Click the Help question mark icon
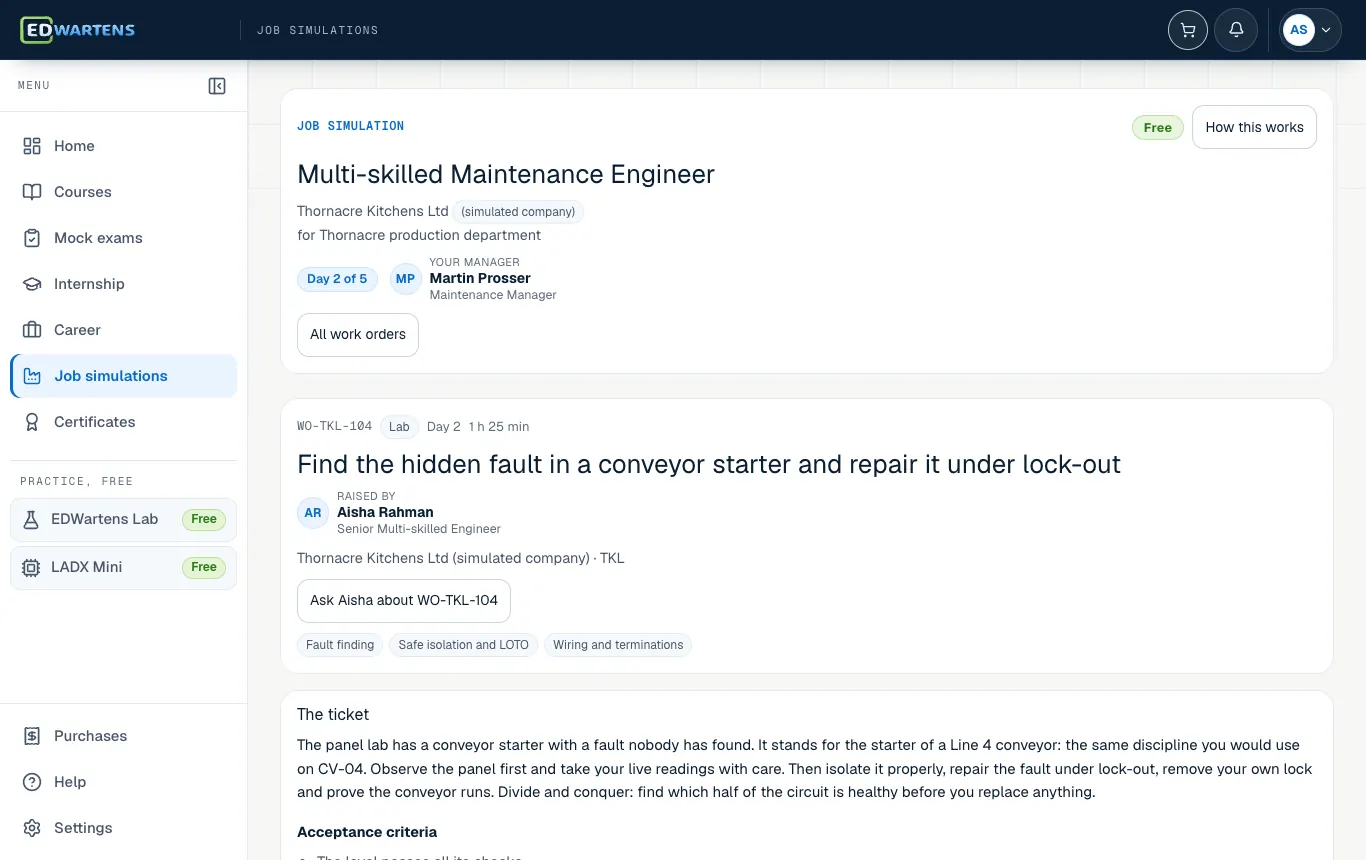Viewport: 1366px width, 860px height. coord(32,782)
